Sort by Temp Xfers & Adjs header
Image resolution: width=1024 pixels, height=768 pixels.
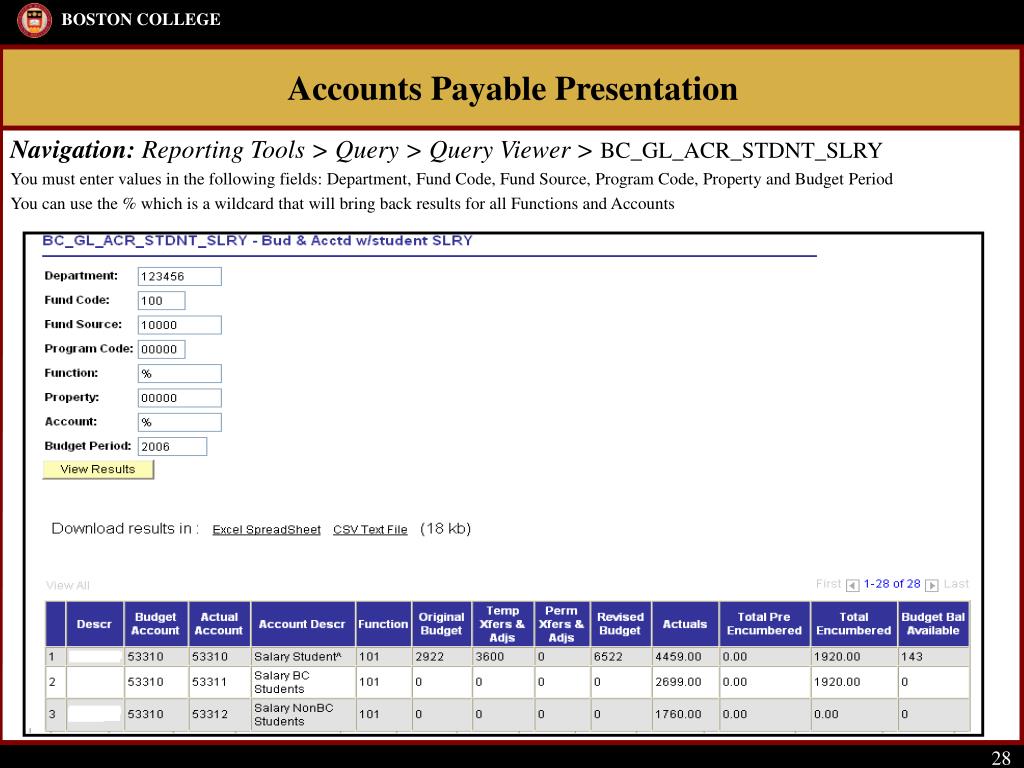tap(503, 624)
